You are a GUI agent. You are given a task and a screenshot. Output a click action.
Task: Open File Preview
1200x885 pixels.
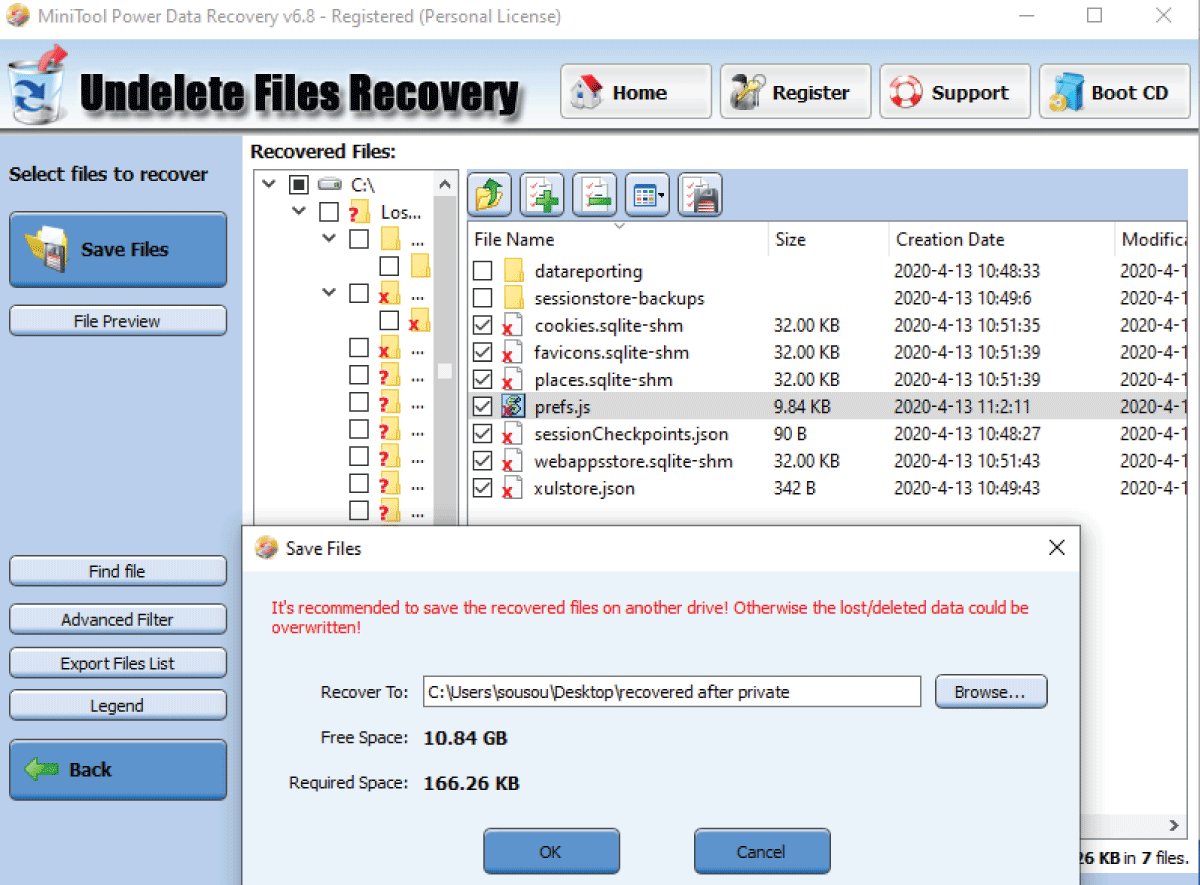tap(118, 321)
